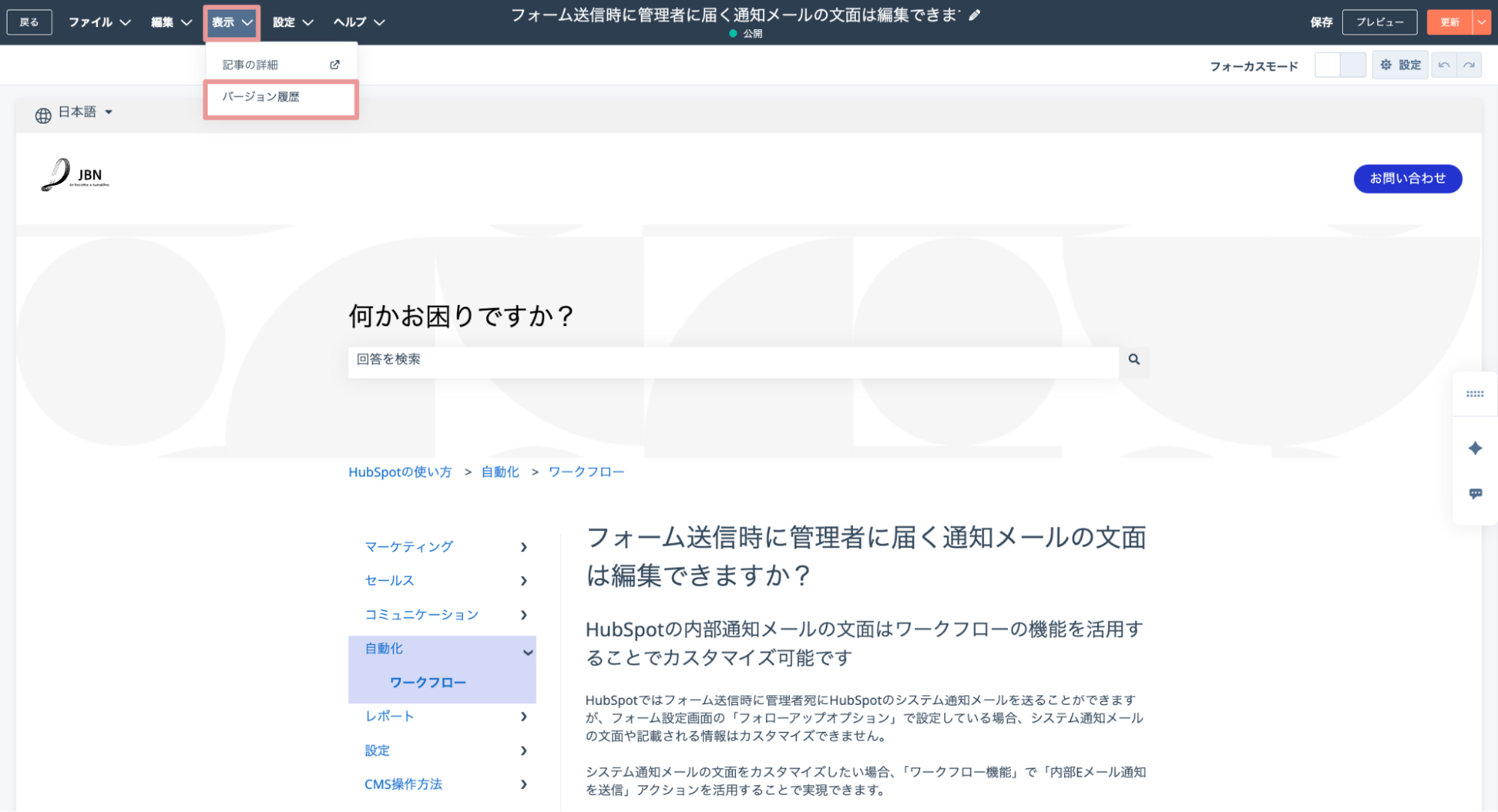Click the external link icon beside 記事の詳細
1498x812 pixels.
coord(335,65)
